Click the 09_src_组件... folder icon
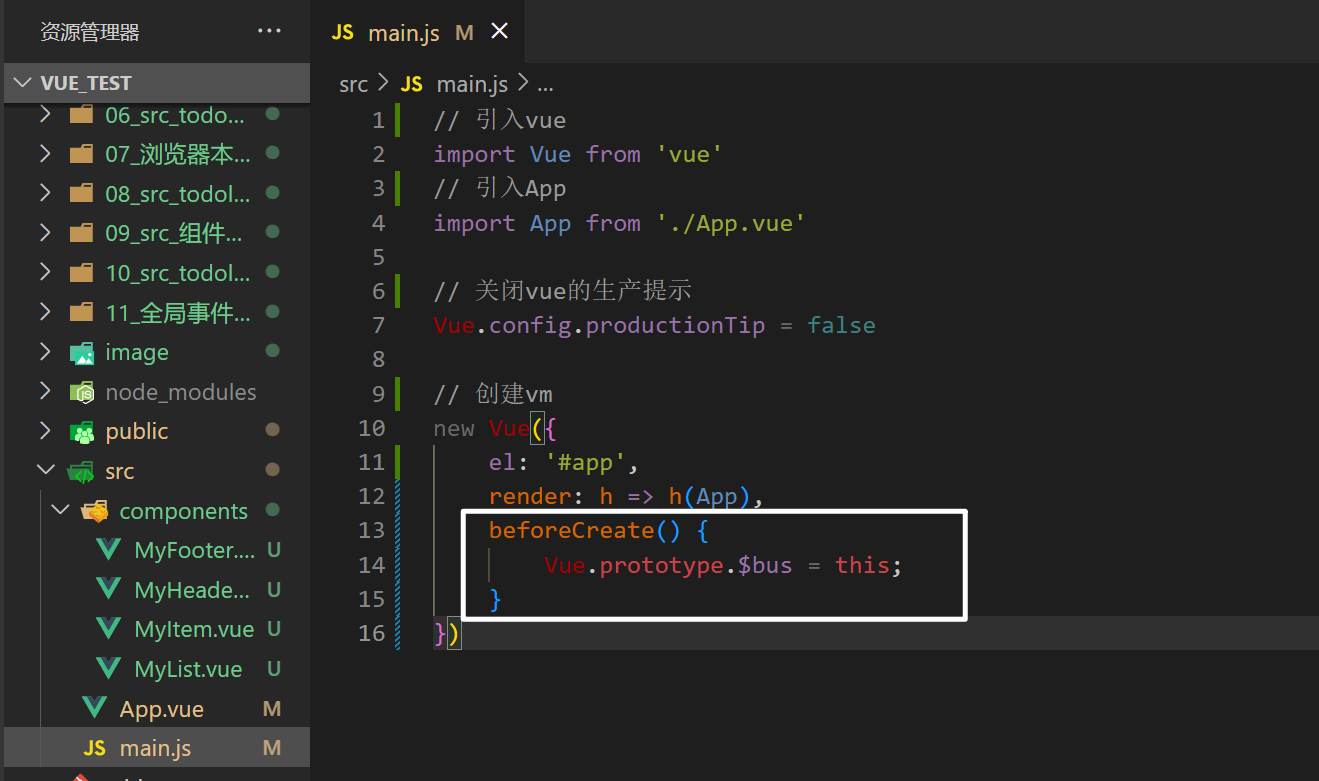Screen dimensions: 1319x781 click(x=82, y=233)
